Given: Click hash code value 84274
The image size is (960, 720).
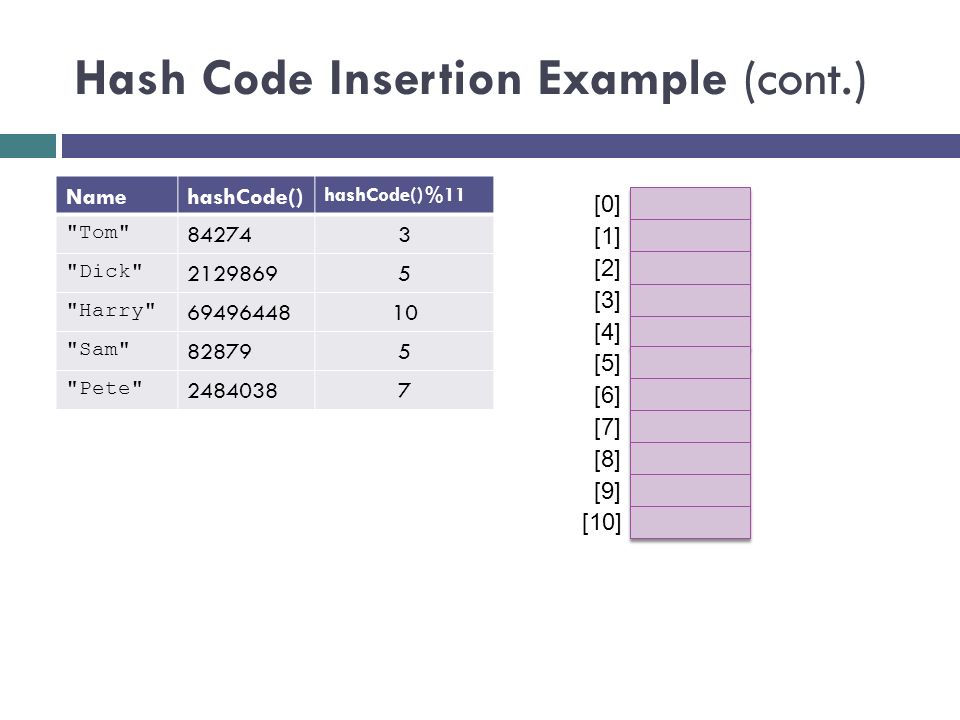Looking at the screenshot, I should [x=219, y=234].
